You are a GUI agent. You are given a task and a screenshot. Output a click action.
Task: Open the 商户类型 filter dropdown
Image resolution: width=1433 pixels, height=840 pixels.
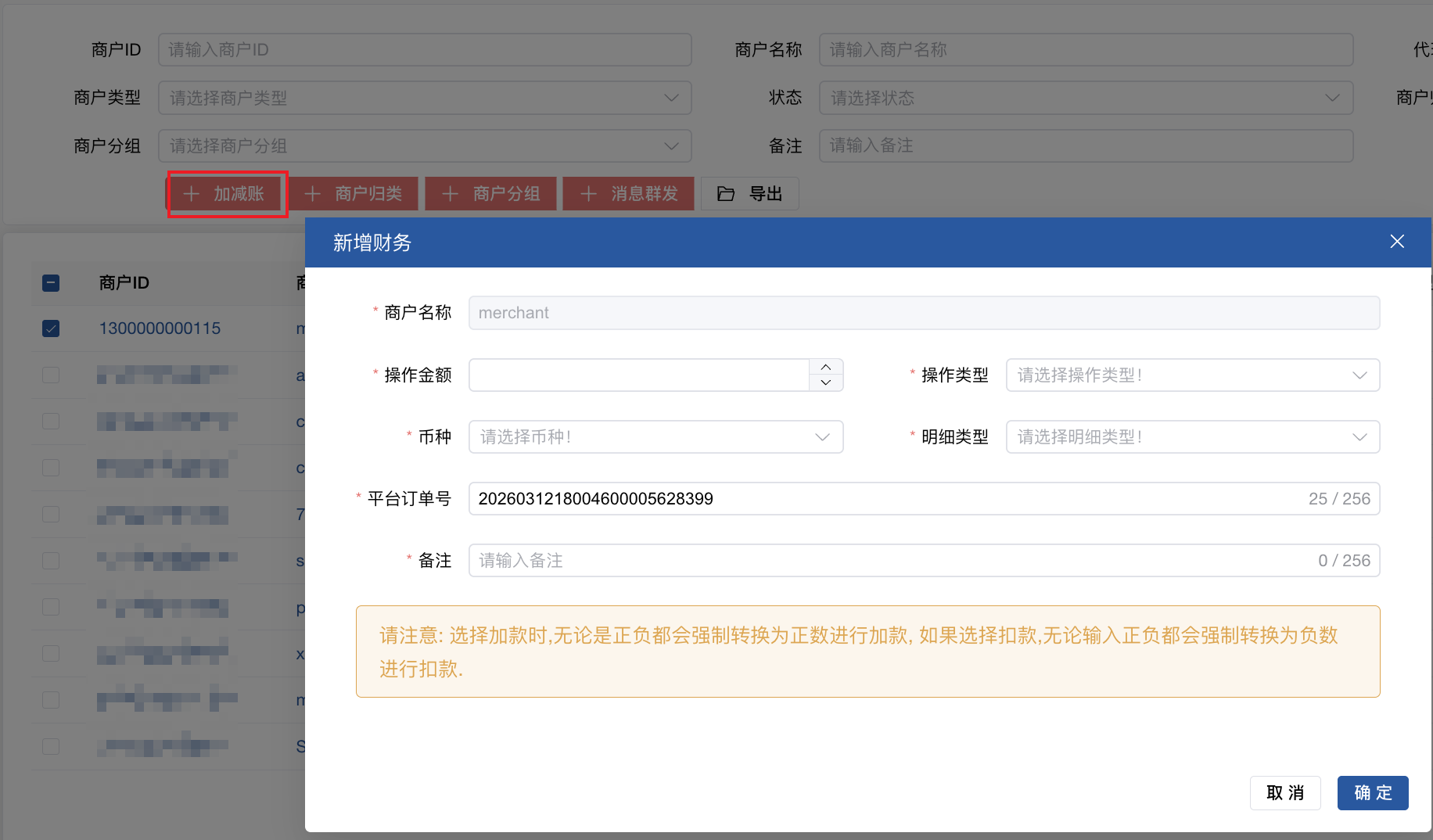click(x=425, y=98)
